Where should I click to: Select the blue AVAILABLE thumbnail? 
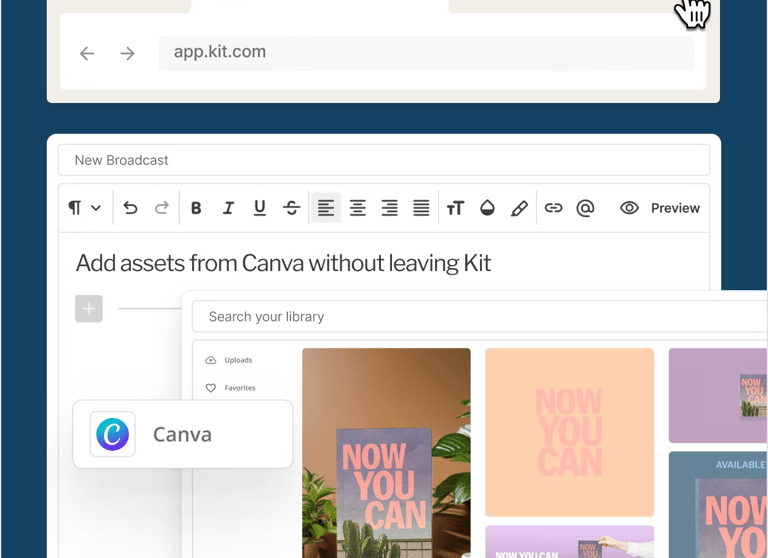click(x=718, y=505)
